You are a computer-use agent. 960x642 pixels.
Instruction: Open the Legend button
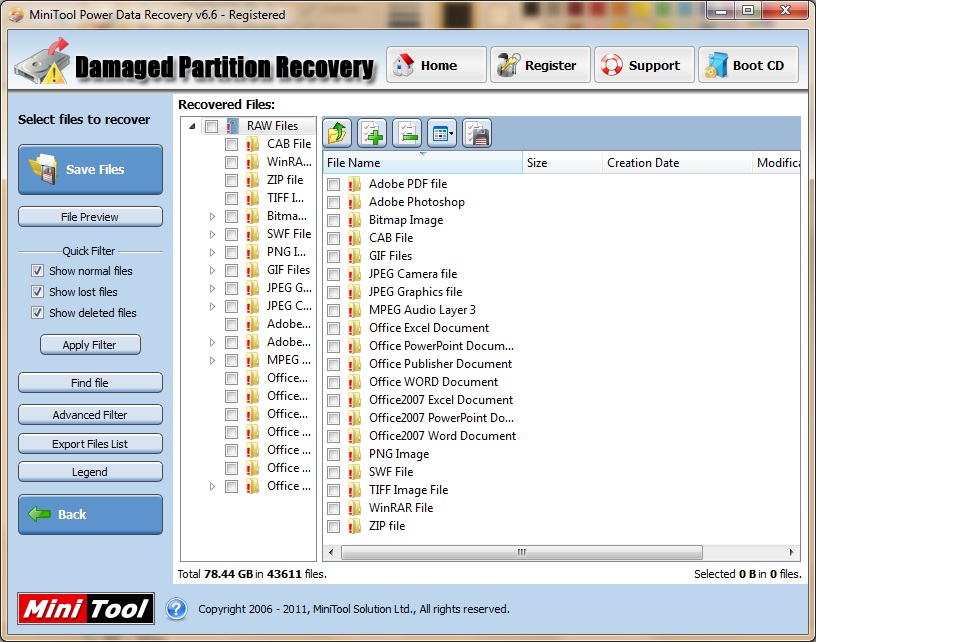pos(91,472)
